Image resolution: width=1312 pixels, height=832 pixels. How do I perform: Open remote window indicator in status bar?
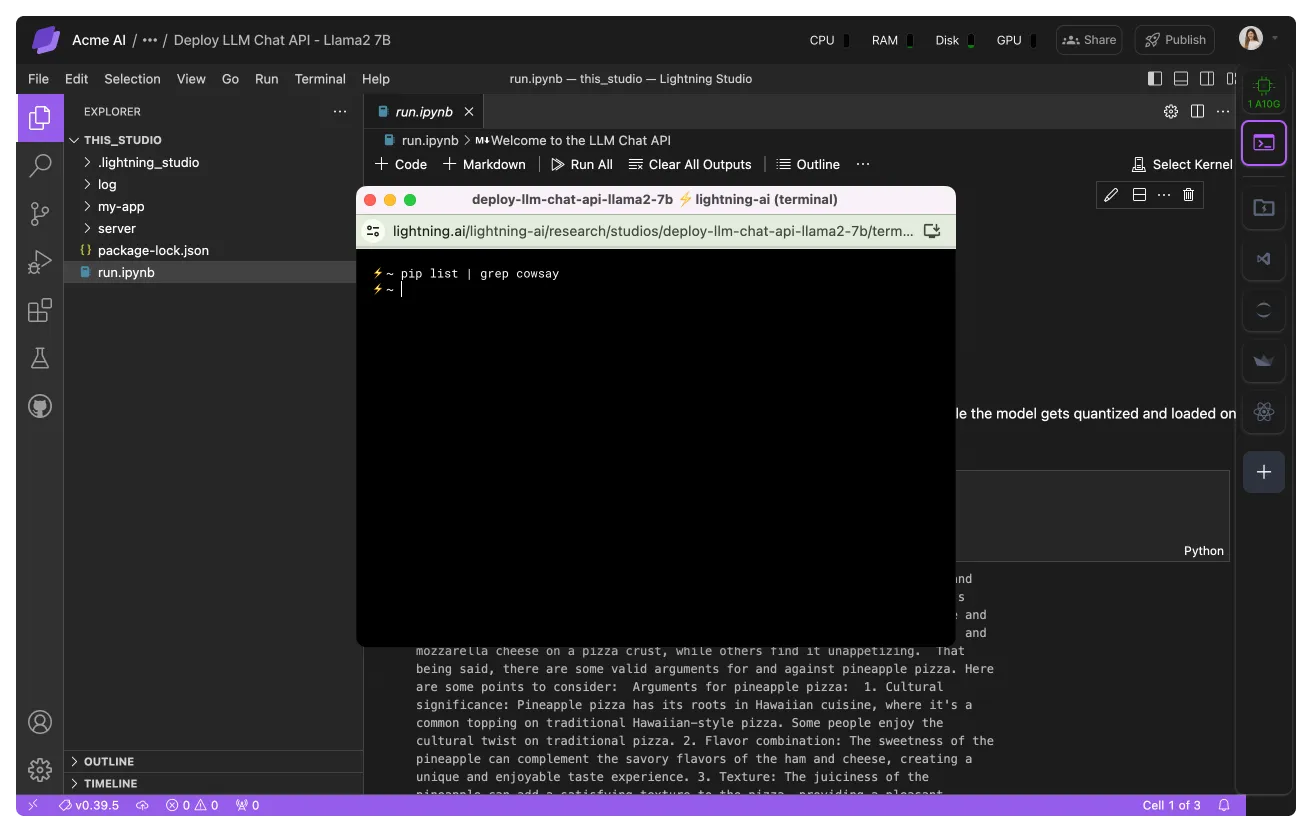[33, 805]
